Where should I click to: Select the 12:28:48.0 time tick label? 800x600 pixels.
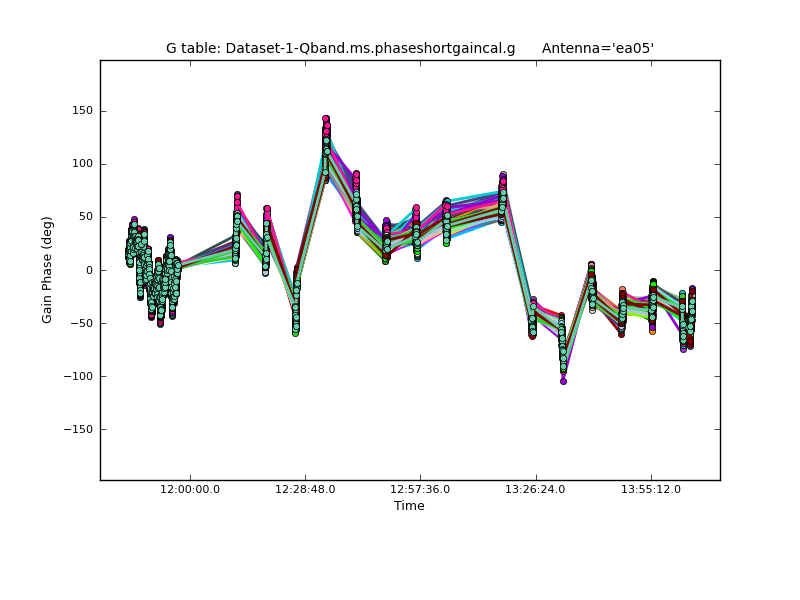tap(305, 489)
